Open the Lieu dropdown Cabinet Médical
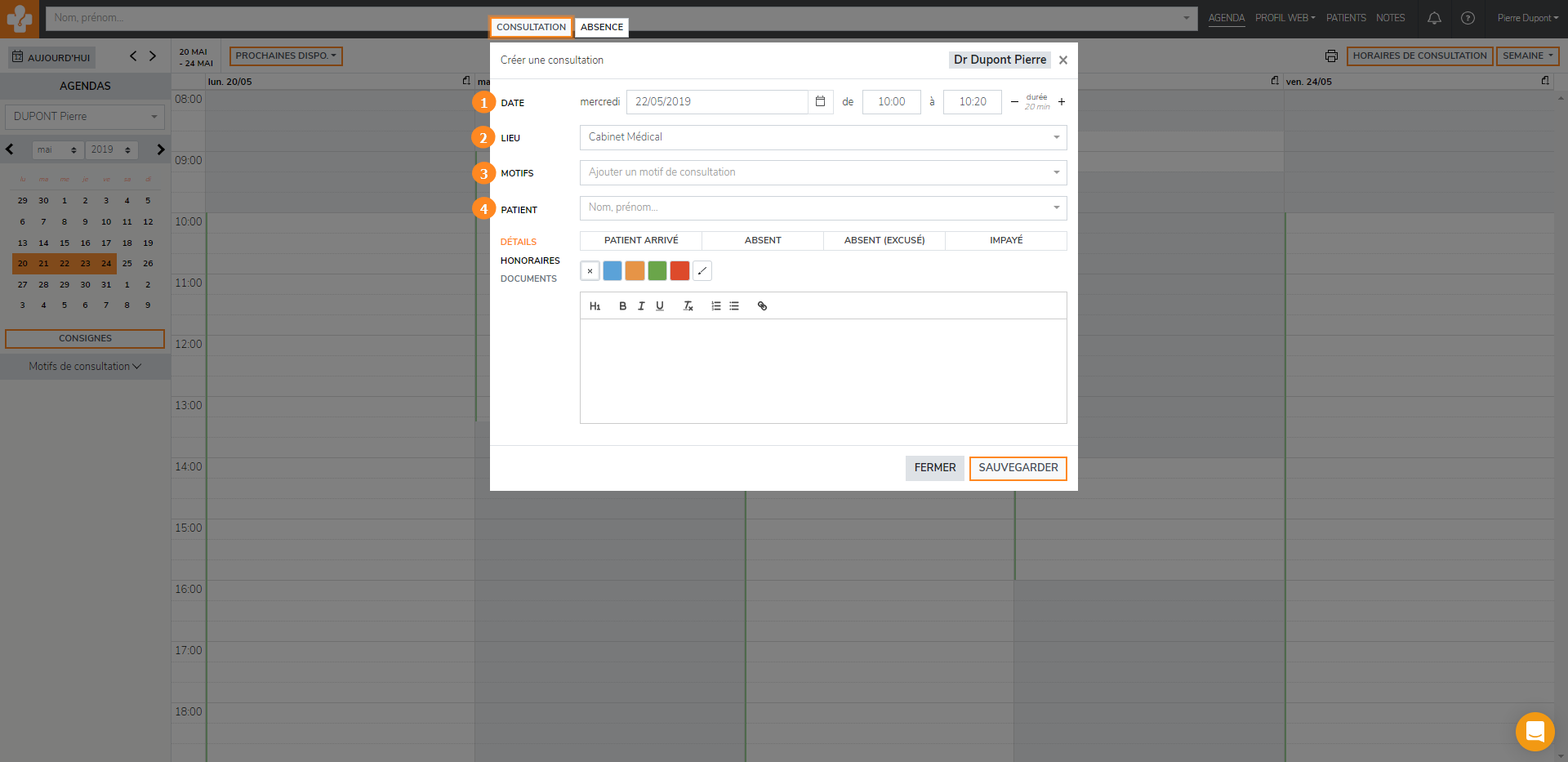The width and height of the screenshot is (1568, 762). pyautogui.click(x=822, y=137)
